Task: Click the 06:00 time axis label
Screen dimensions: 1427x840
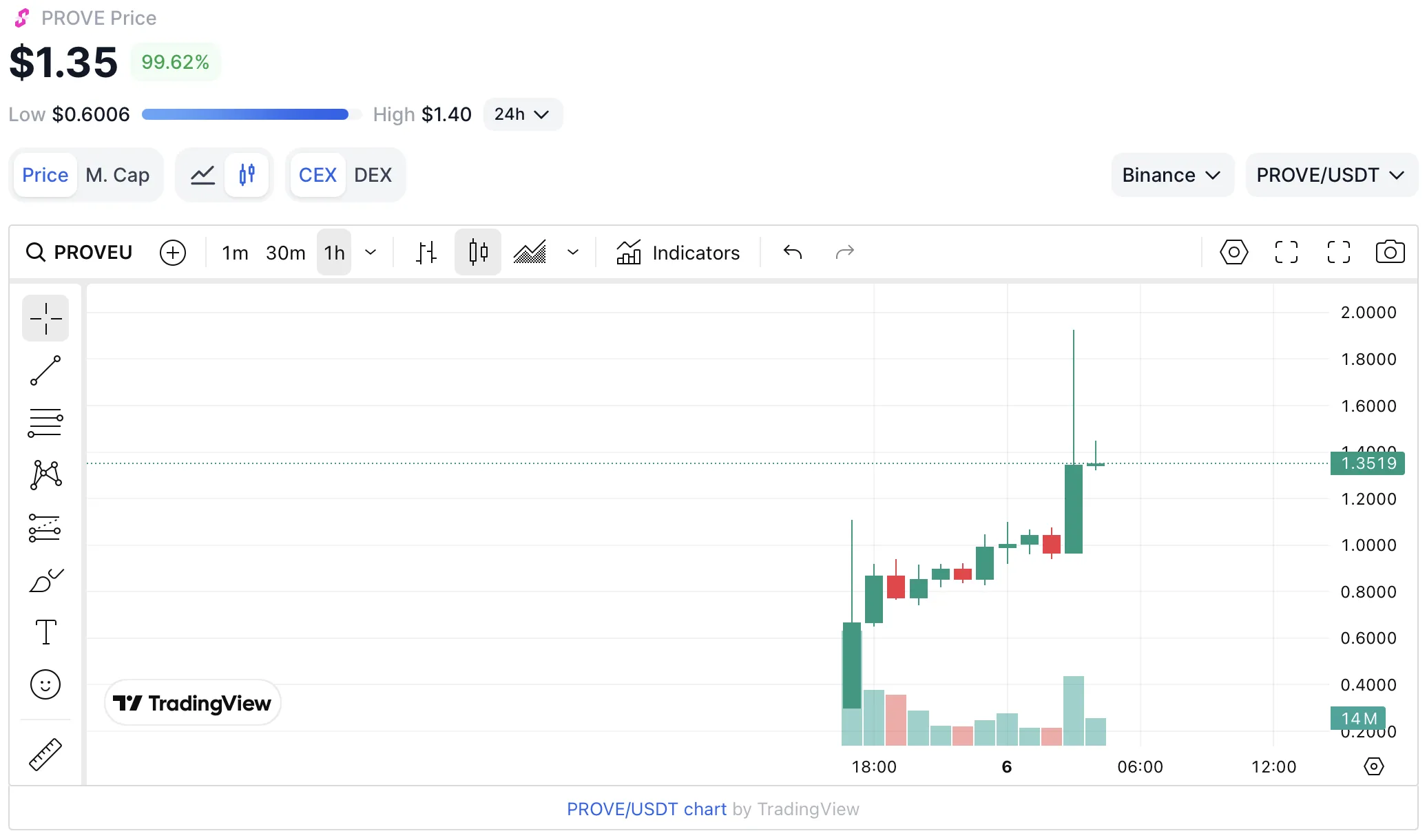Action: click(1140, 766)
